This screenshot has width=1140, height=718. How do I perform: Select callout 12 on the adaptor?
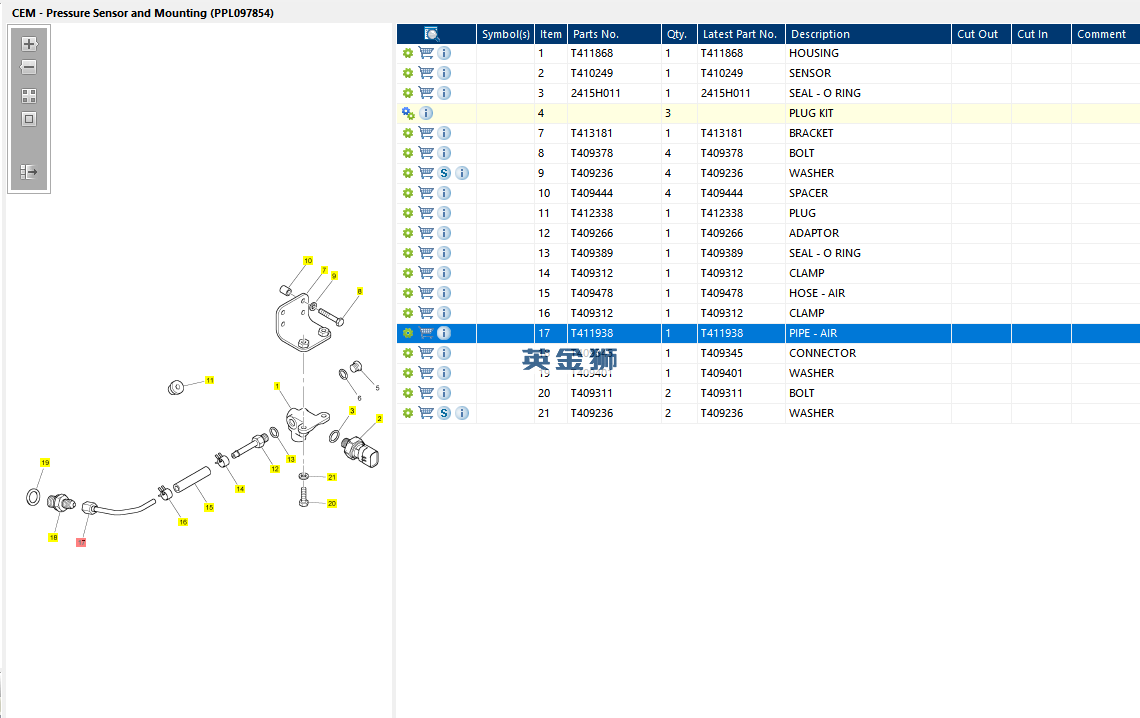[275, 469]
